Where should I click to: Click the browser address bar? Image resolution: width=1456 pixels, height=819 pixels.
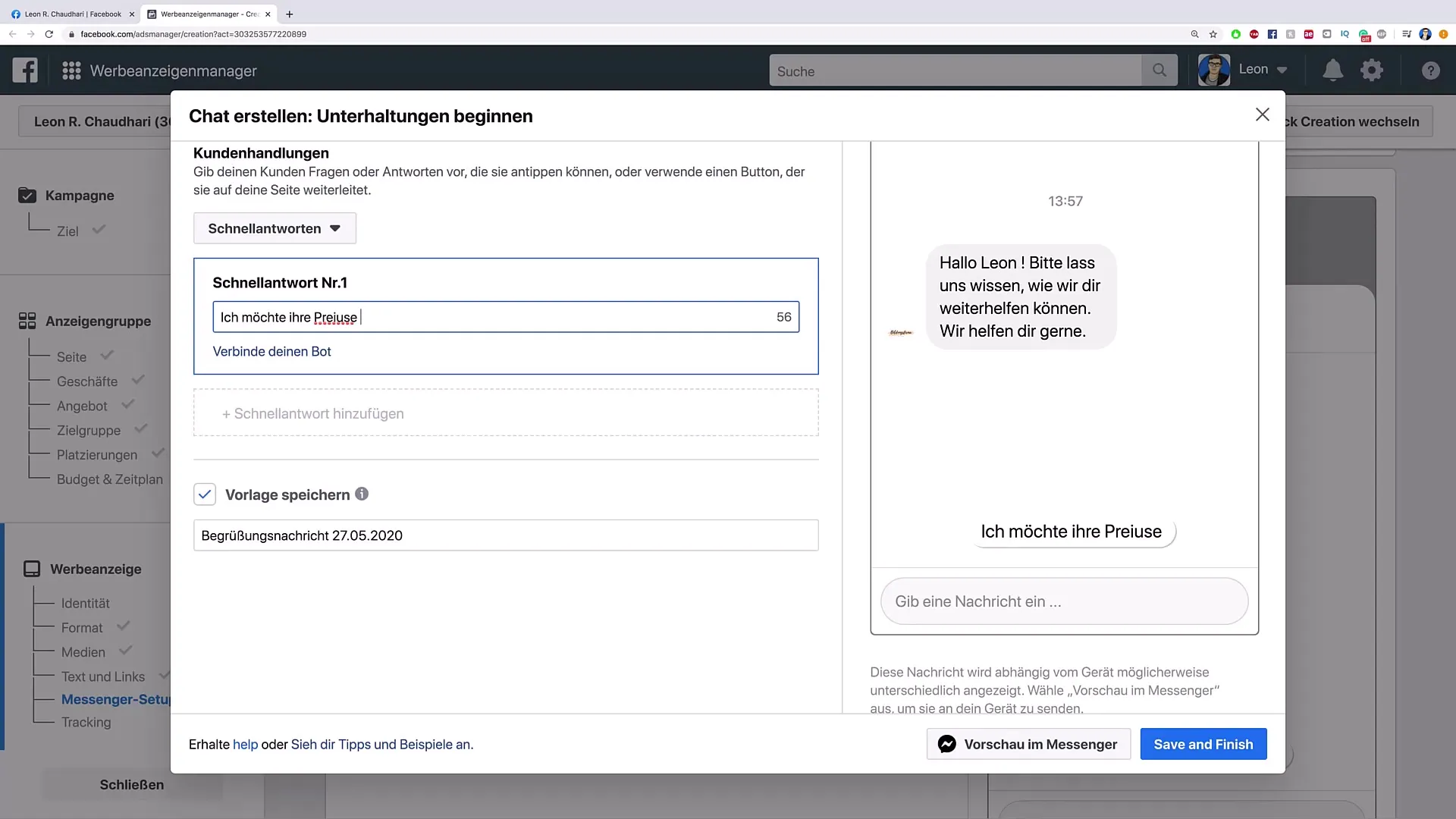(x=622, y=34)
